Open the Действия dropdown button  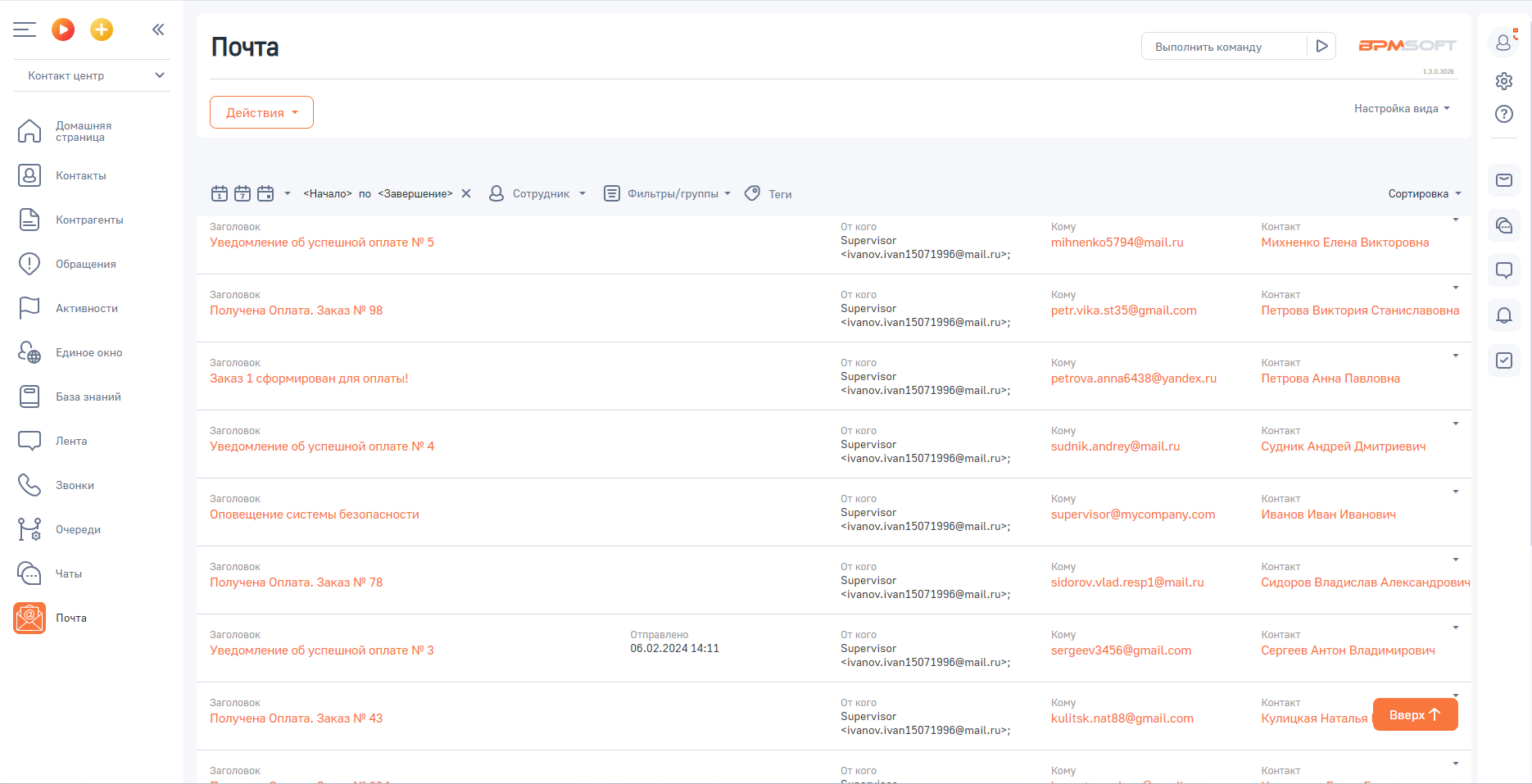tap(261, 112)
